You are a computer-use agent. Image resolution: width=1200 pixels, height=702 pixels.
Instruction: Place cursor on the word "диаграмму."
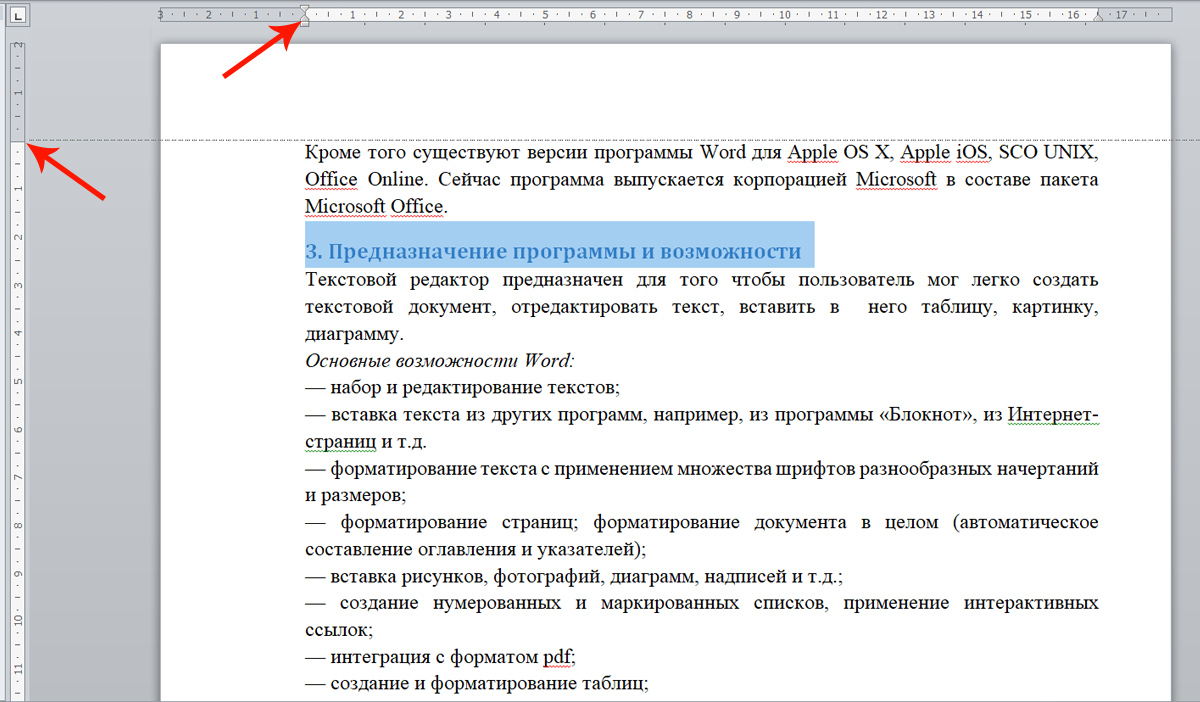tap(353, 333)
